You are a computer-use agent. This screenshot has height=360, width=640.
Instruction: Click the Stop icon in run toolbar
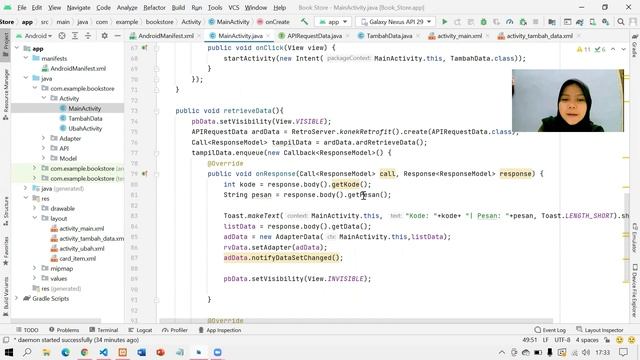(536, 22)
